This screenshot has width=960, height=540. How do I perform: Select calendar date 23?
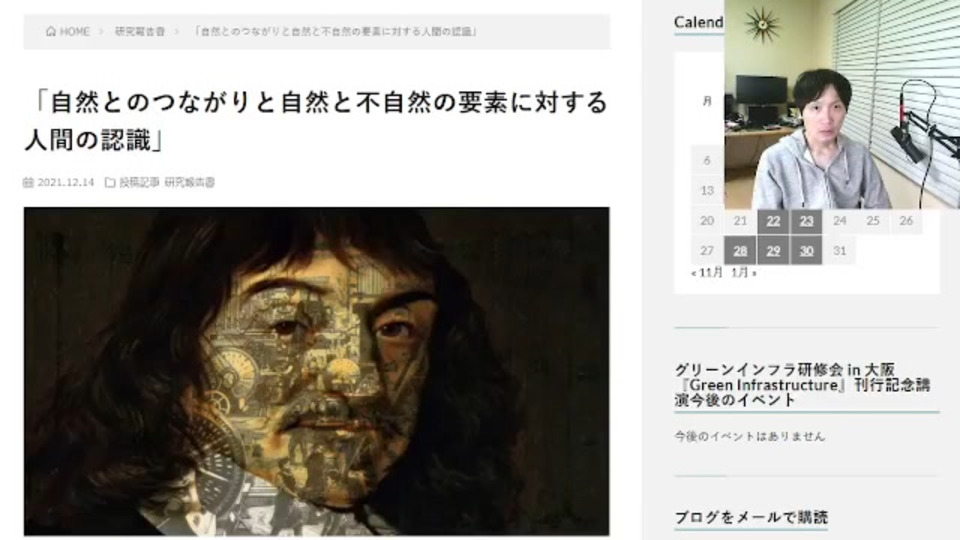[x=806, y=221]
